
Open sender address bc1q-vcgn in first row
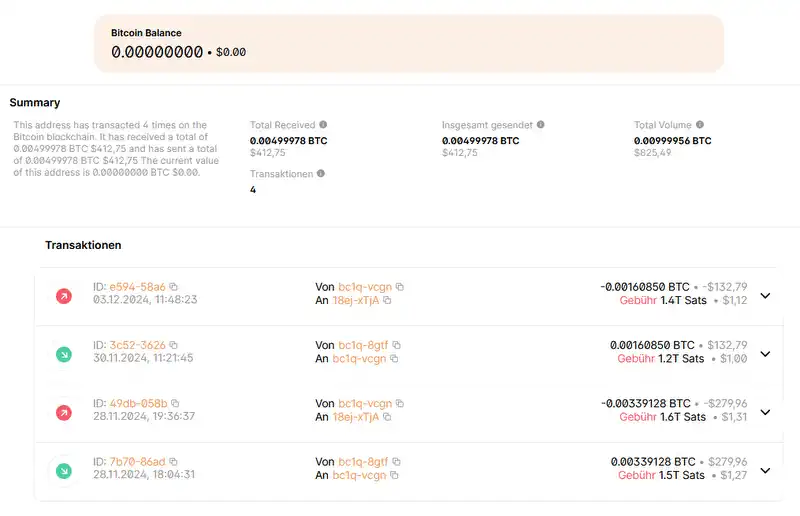click(x=365, y=287)
